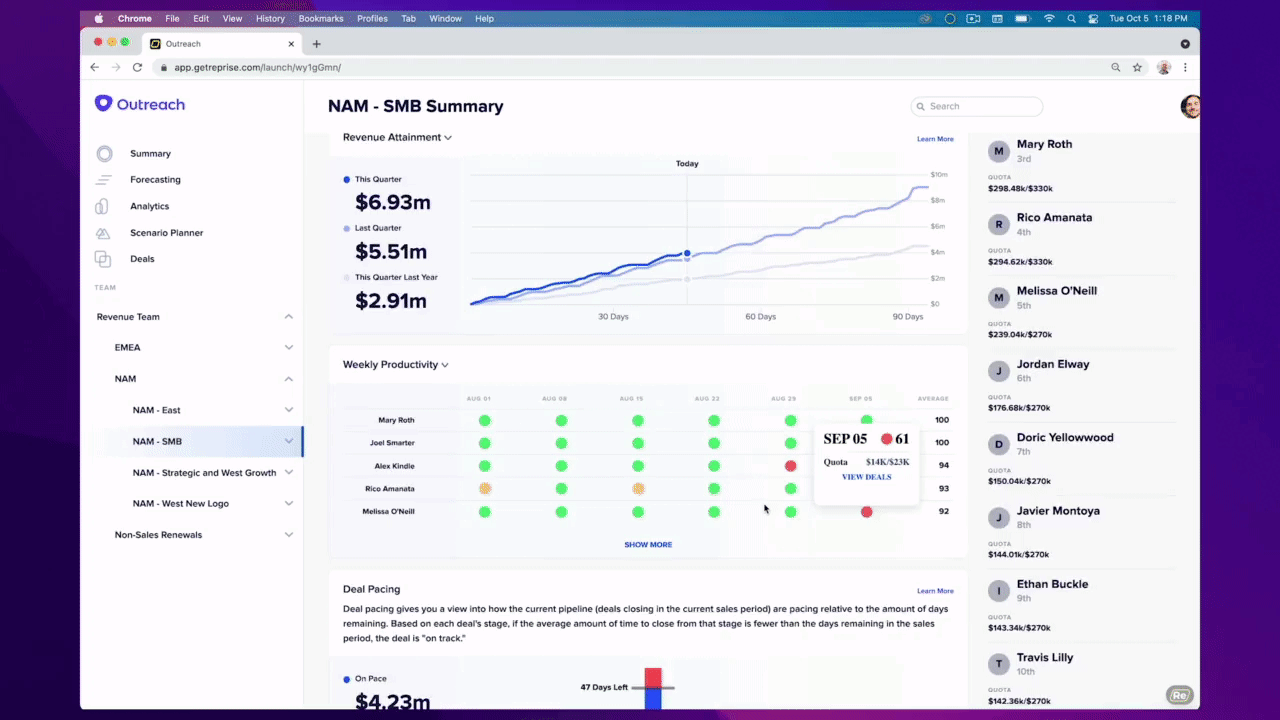
Task: Click Alex Kindle's red Aug 29 dot
Action: 790,466
